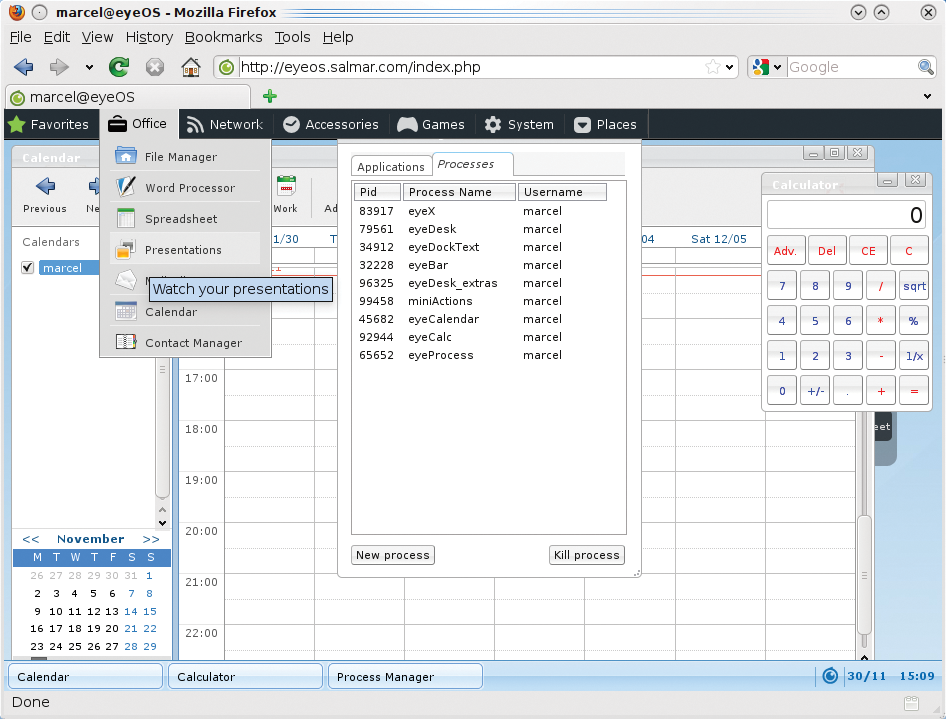The width and height of the screenshot is (946, 719).
Task: Open a new tab with the green plus
Action: [x=270, y=96]
